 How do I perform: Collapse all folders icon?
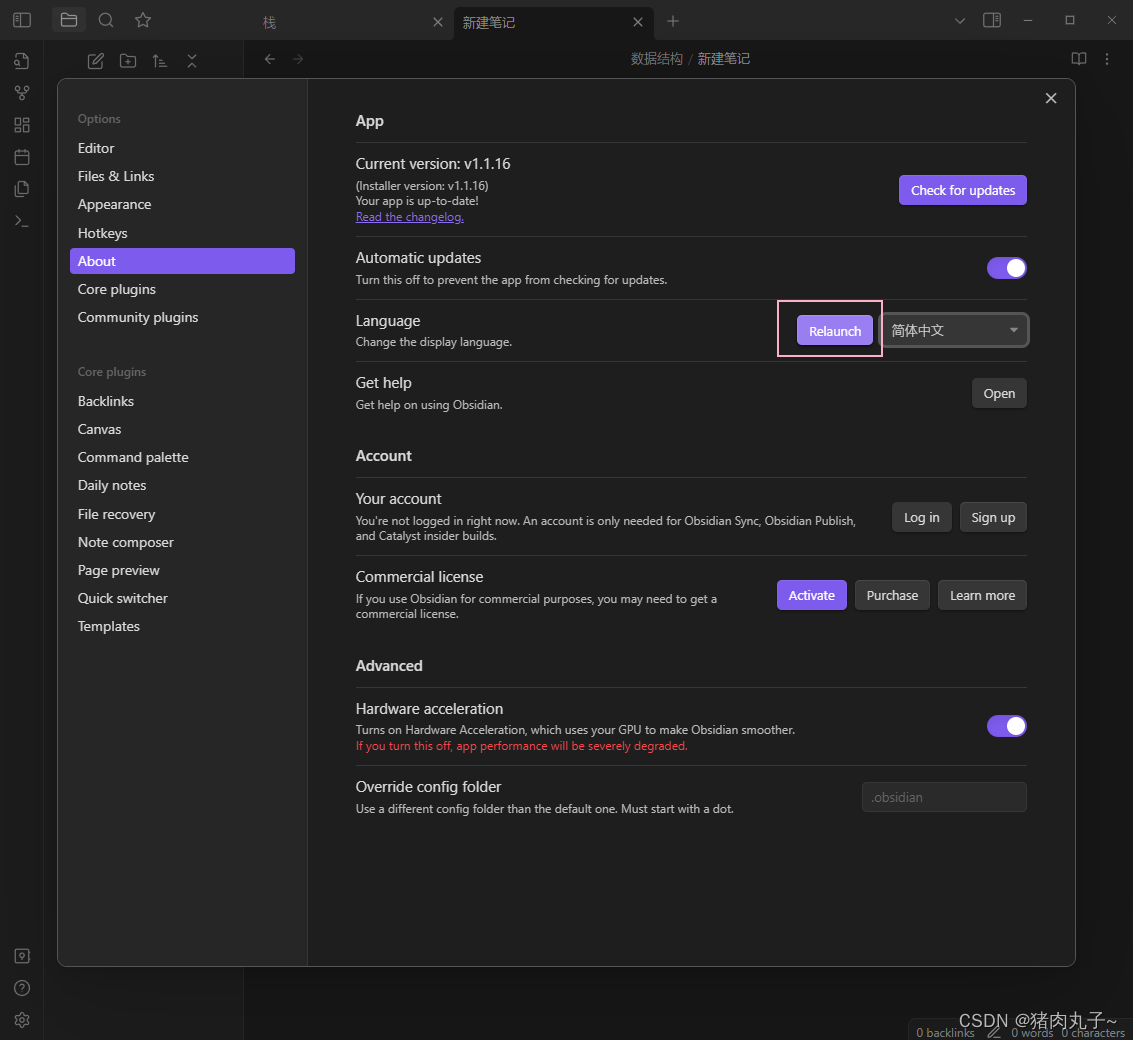click(191, 61)
